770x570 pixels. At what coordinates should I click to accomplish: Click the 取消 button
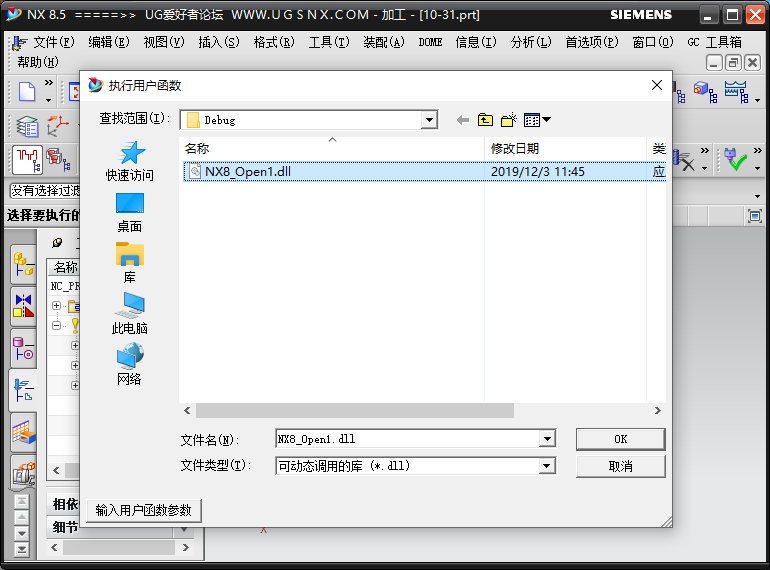(621, 466)
